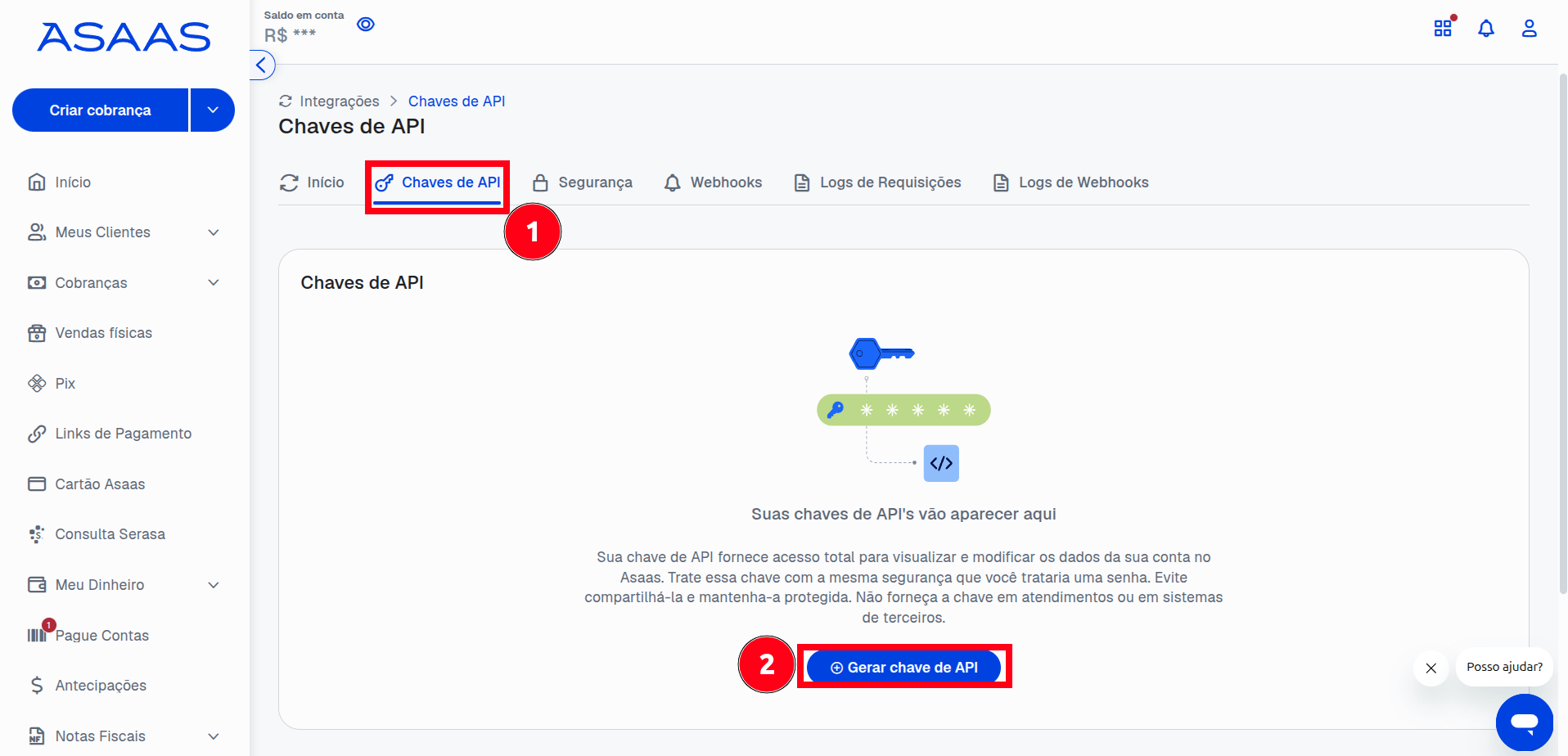The height and width of the screenshot is (756, 1568).
Task: Open the chat support widget
Action: (1525, 722)
